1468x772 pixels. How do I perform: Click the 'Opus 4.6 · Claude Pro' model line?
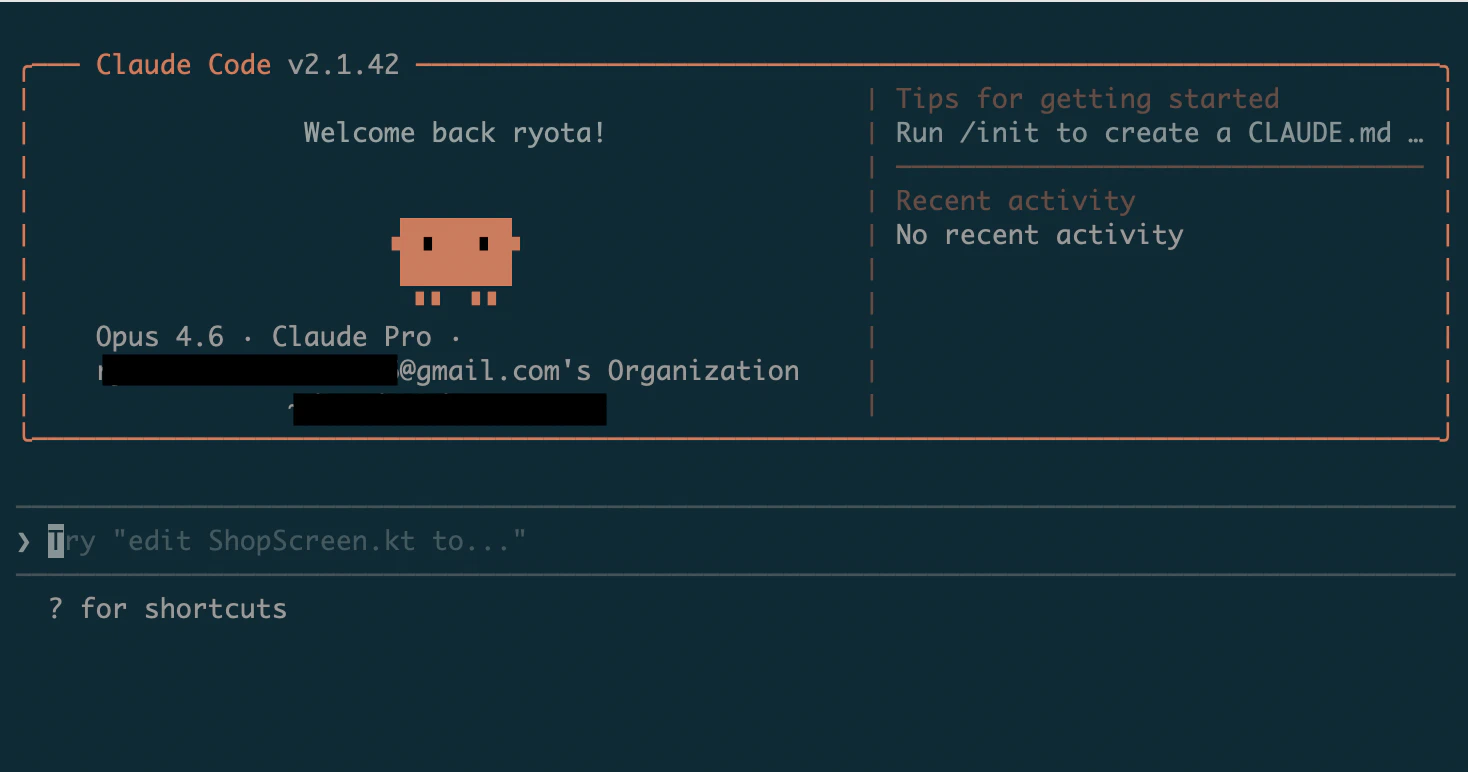pyautogui.click(x=278, y=337)
